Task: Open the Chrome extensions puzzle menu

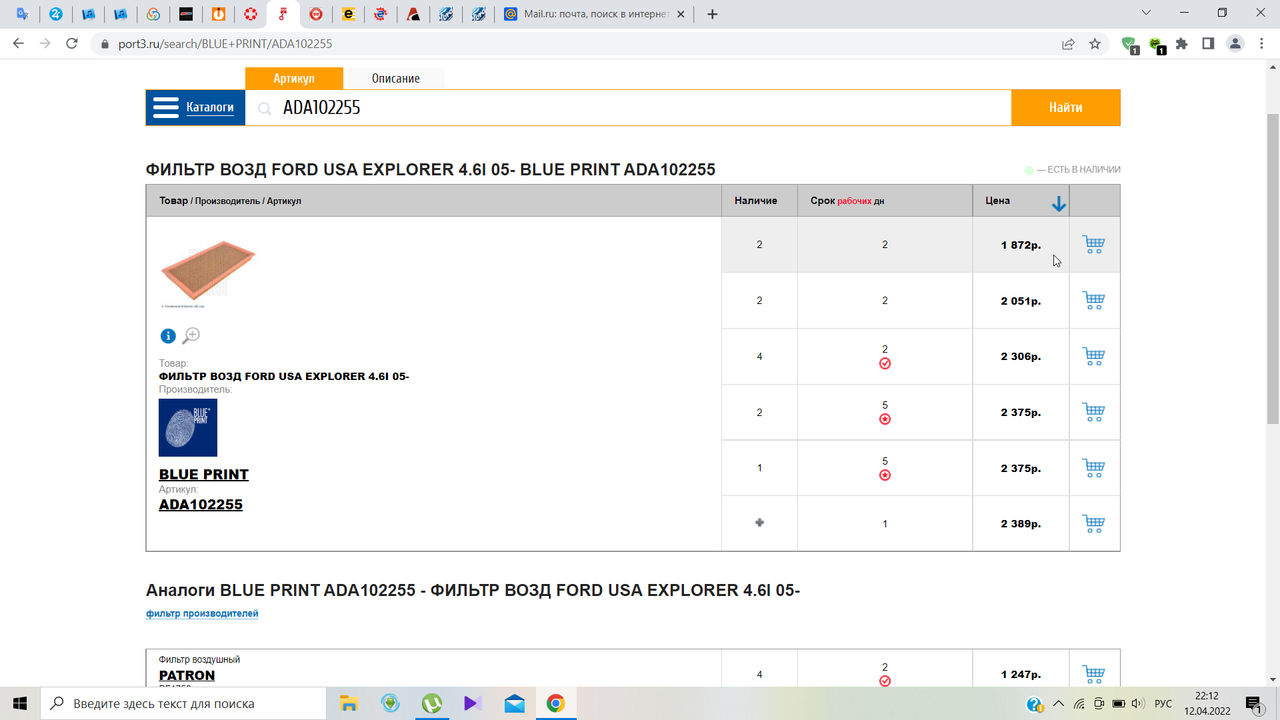Action: point(1182,44)
